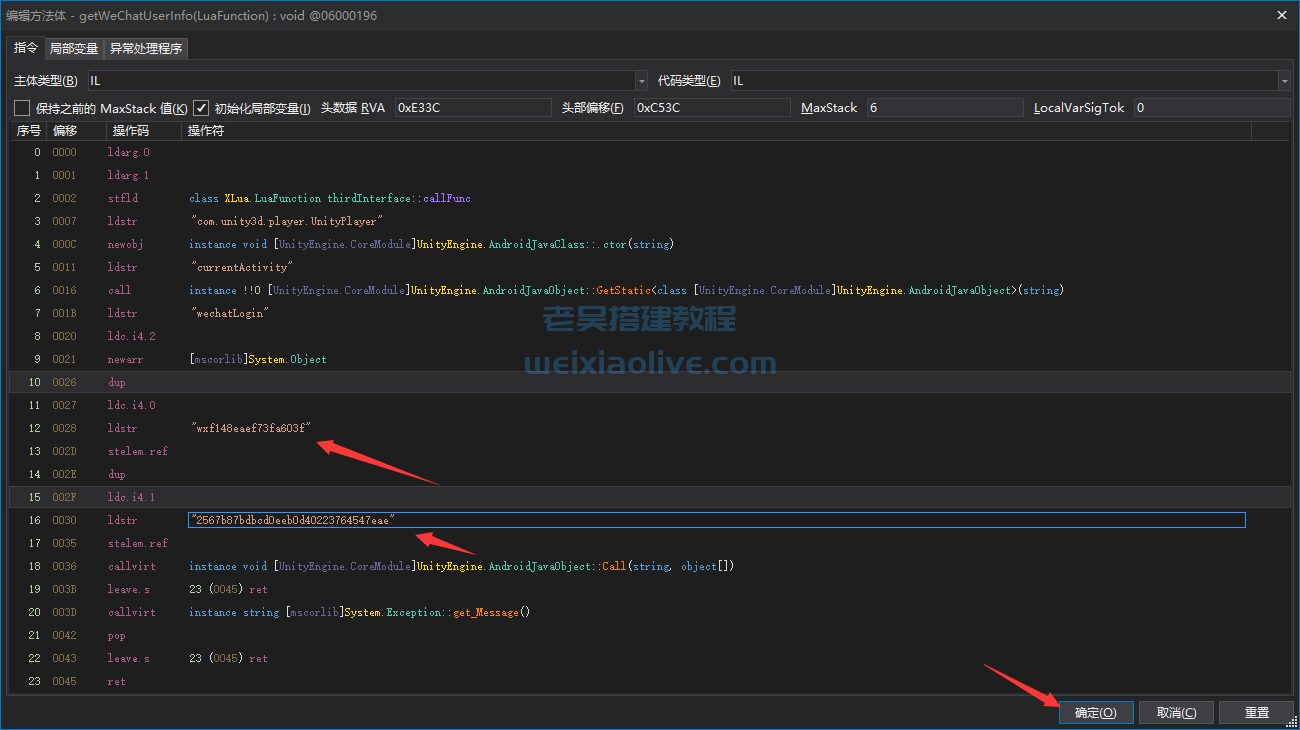
Task: Toggle 保持之前的 MaxStack 值 checkbox
Action: tap(22, 108)
